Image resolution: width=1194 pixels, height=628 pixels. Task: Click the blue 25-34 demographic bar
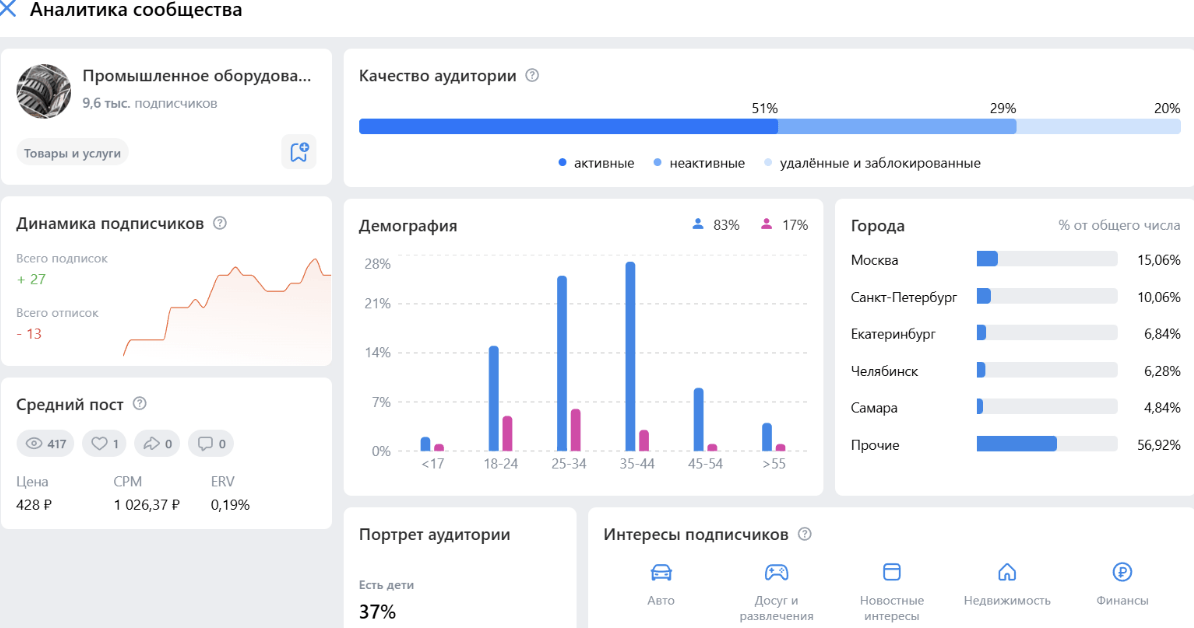(x=562, y=363)
